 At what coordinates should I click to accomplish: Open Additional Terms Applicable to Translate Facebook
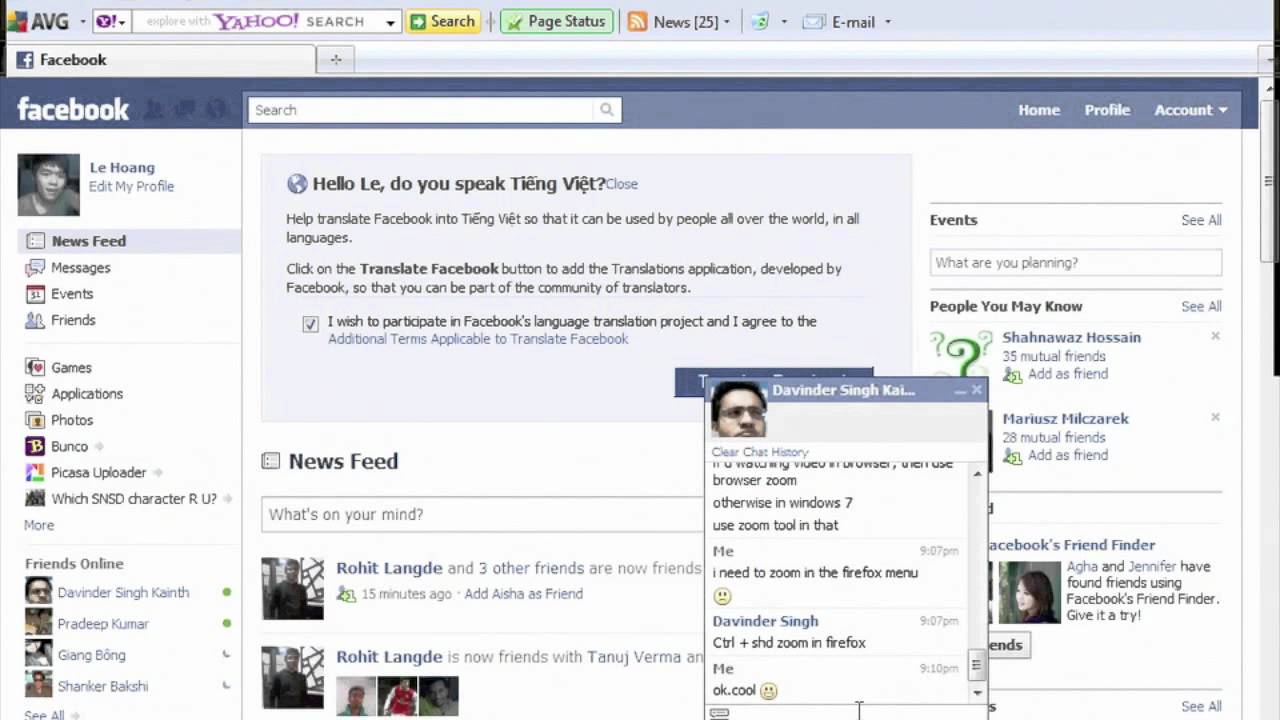click(x=478, y=339)
